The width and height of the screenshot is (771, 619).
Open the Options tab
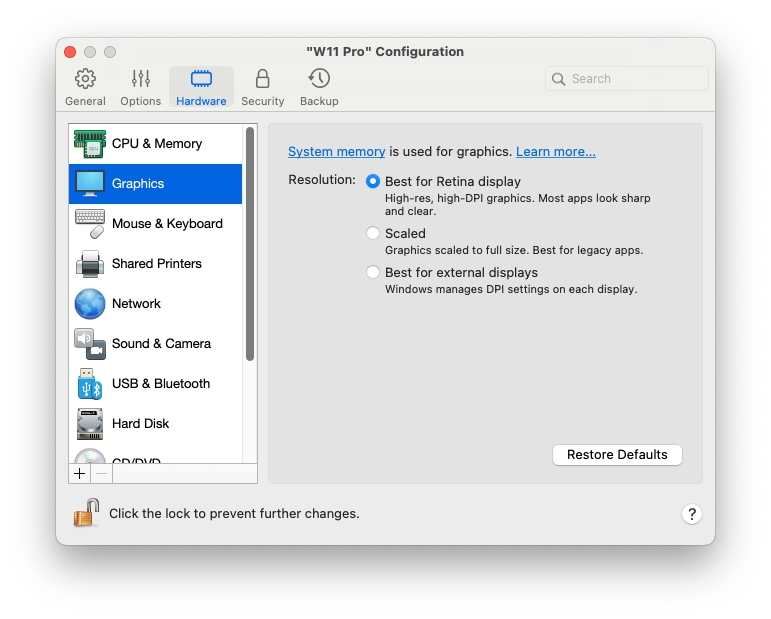141,87
